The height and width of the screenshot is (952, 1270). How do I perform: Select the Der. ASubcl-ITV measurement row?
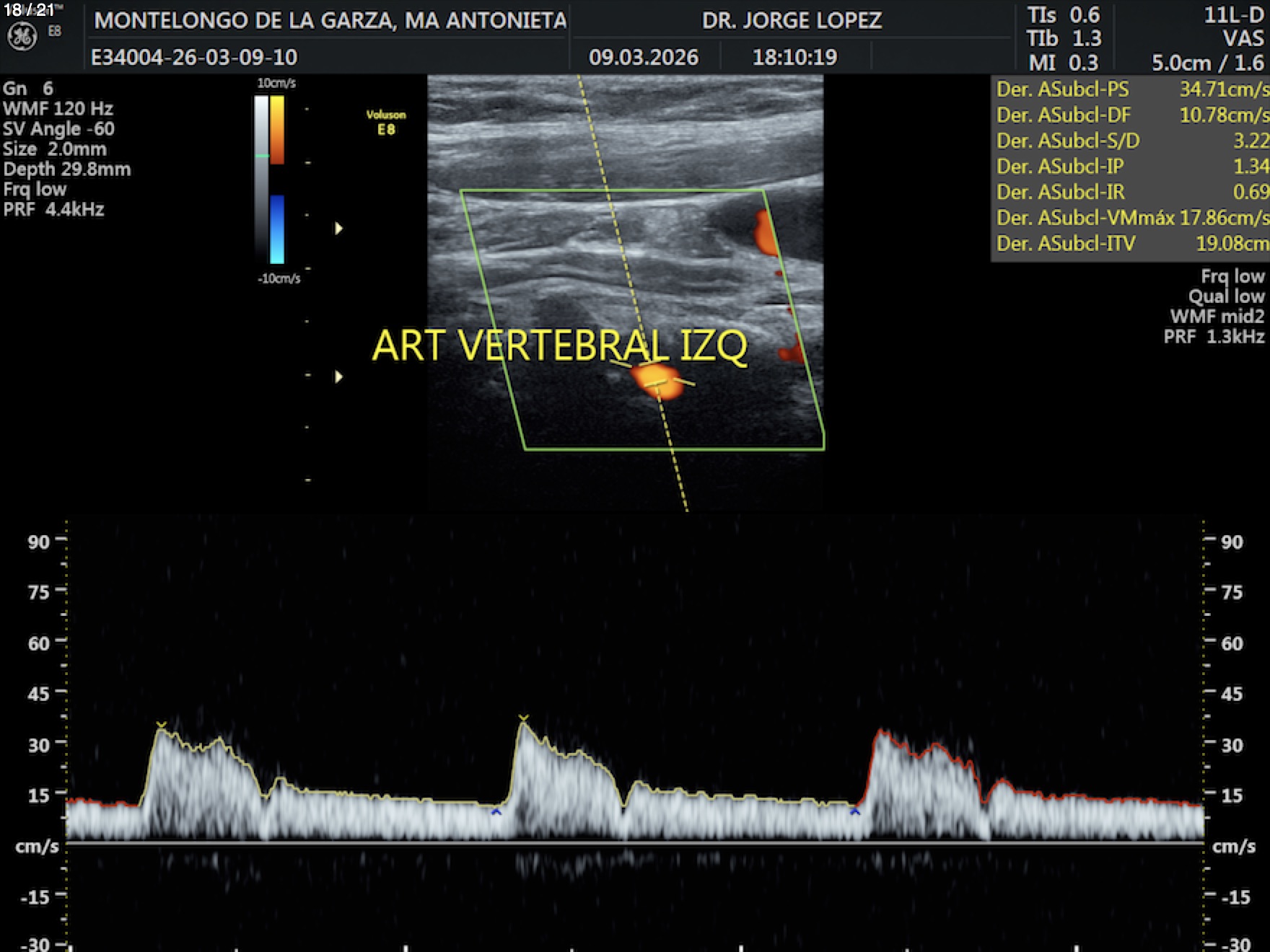tap(1131, 244)
